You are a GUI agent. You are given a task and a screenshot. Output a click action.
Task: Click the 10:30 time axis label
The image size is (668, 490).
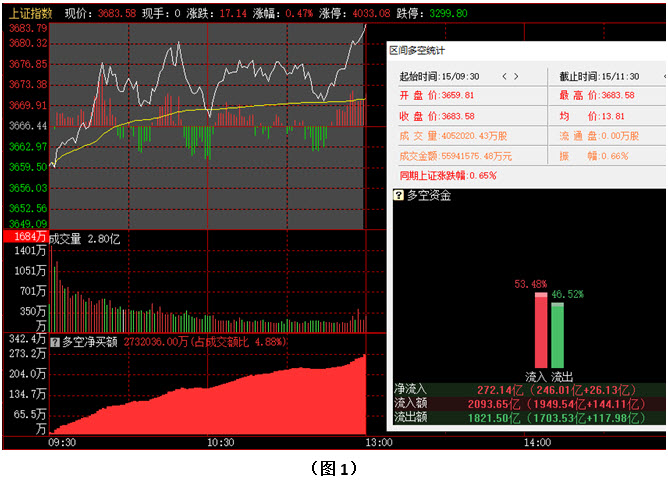tap(221, 443)
